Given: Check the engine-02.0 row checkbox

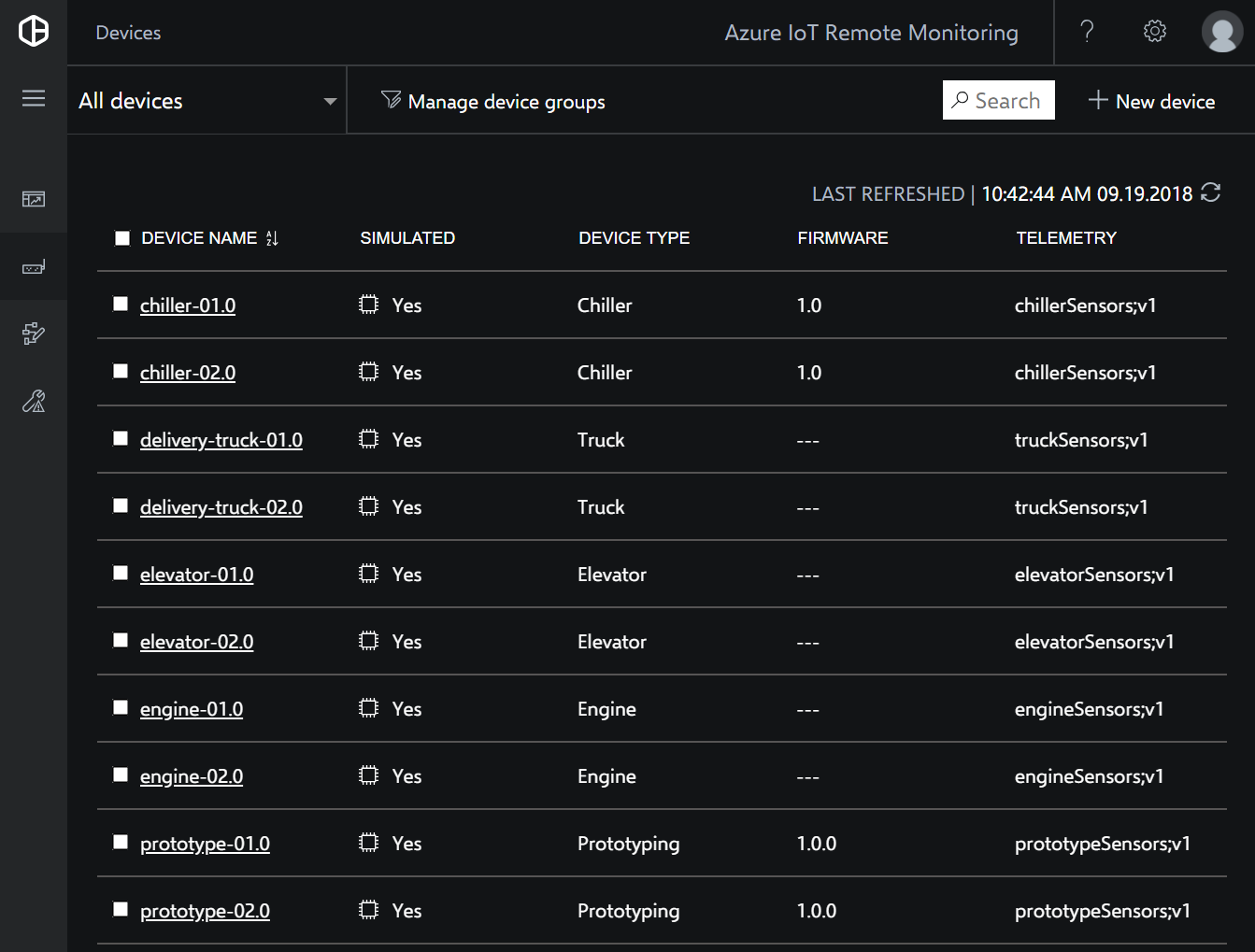Looking at the screenshot, I should click(121, 774).
